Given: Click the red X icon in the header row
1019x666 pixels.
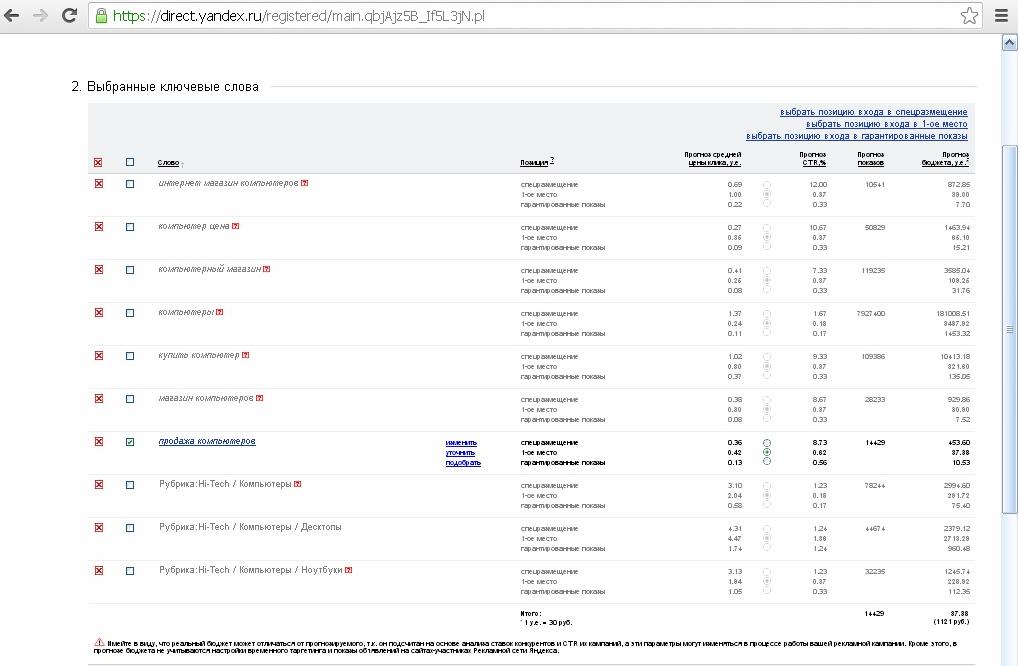Looking at the screenshot, I should point(99,162).
